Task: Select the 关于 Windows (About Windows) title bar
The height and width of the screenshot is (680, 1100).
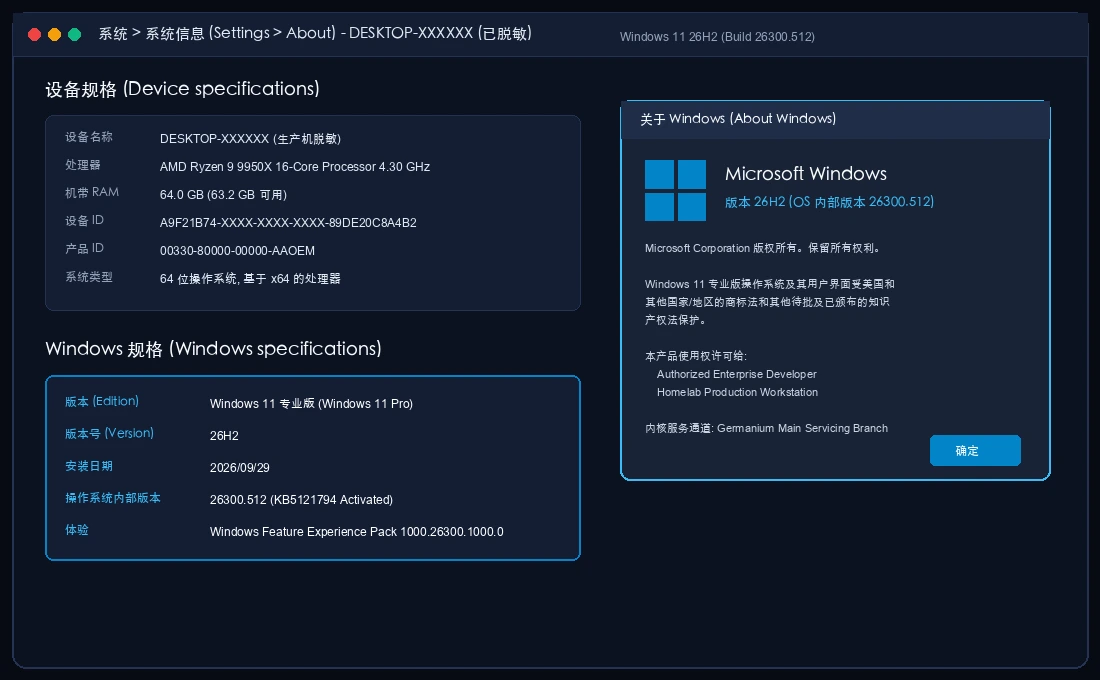Action: 835,120
